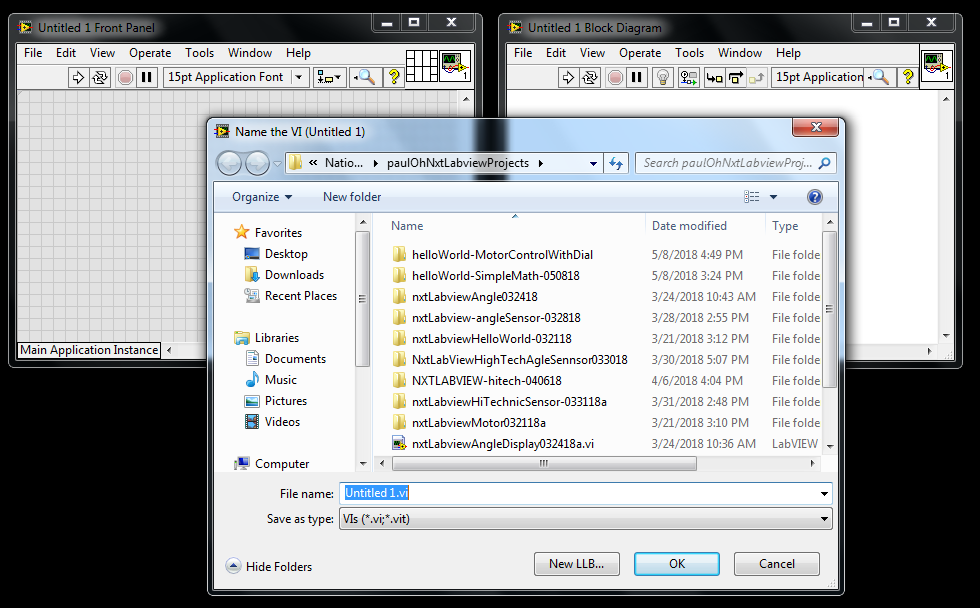Open the Save as type dropdown
980x608 pixels.
coord(824,519)
